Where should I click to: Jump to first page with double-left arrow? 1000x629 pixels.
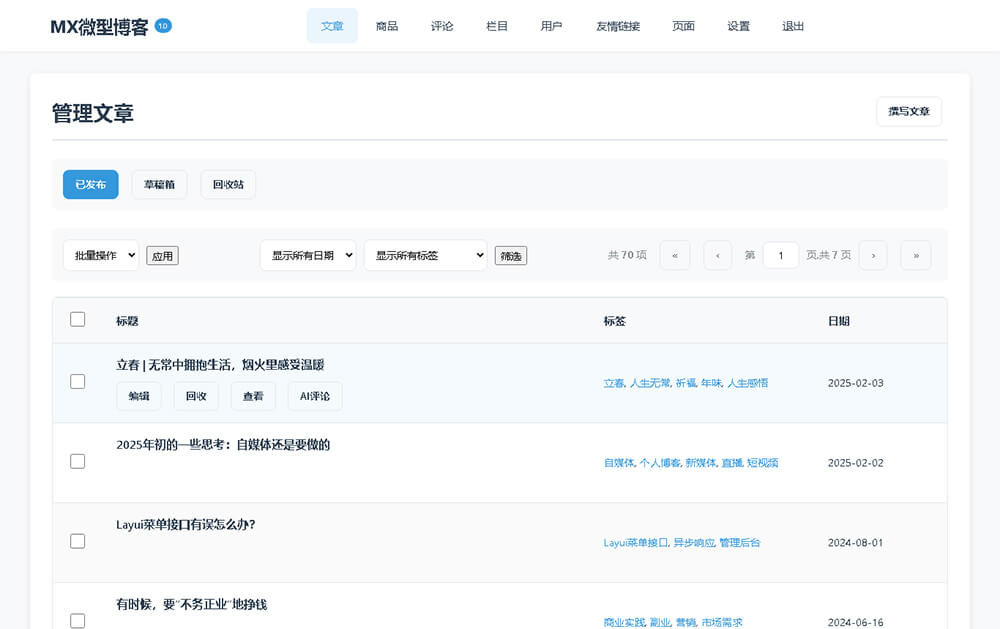tap(675, 255)
